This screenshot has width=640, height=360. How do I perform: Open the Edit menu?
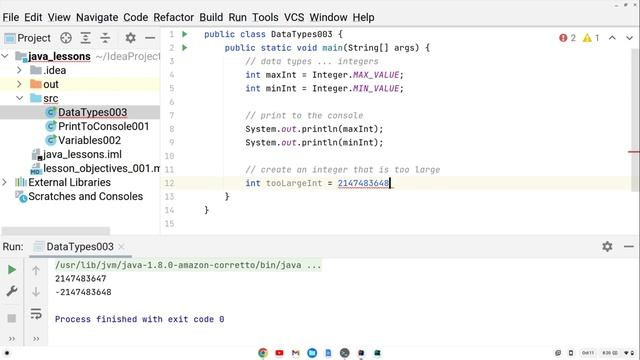click(33, 18)
